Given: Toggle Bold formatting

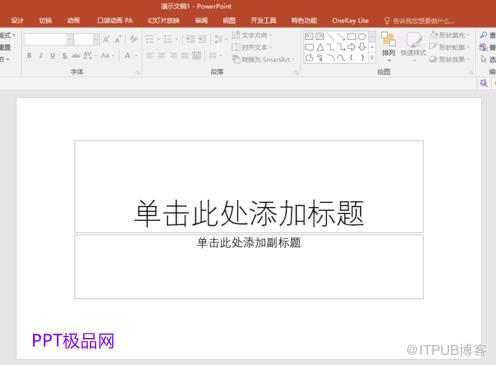Looking at the screenshot, I should tap(29, 55).
